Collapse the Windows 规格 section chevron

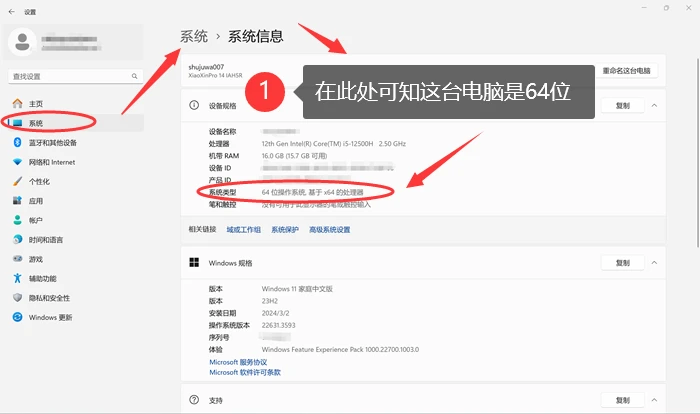pyautogui.click(x=654, y=263)
